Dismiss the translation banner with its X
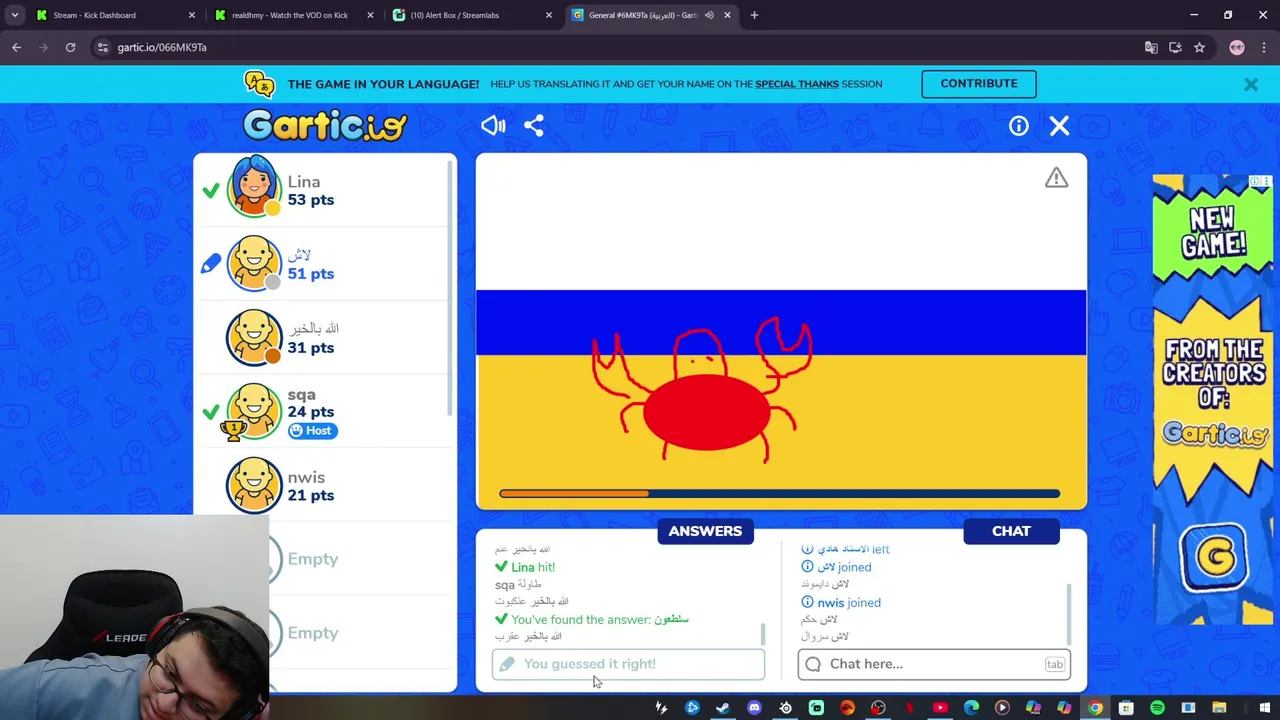This screenshot has width=1280, height=720. (x=1251, y=85)
